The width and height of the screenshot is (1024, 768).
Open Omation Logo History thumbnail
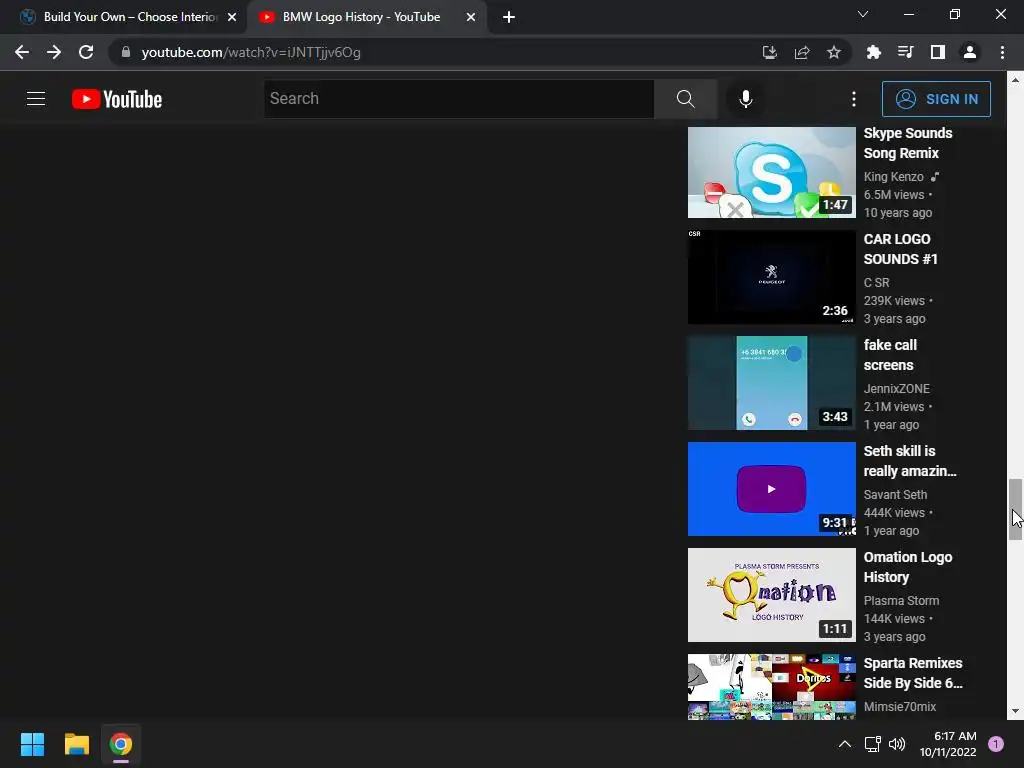click(771, 595)
